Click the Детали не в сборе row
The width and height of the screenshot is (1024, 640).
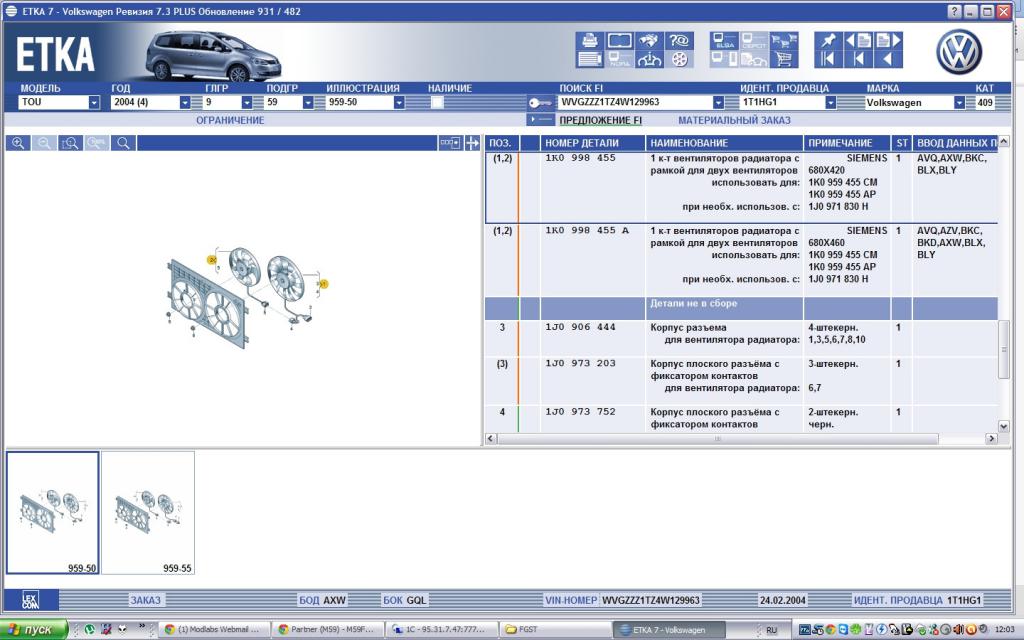[x=741, y=308]
